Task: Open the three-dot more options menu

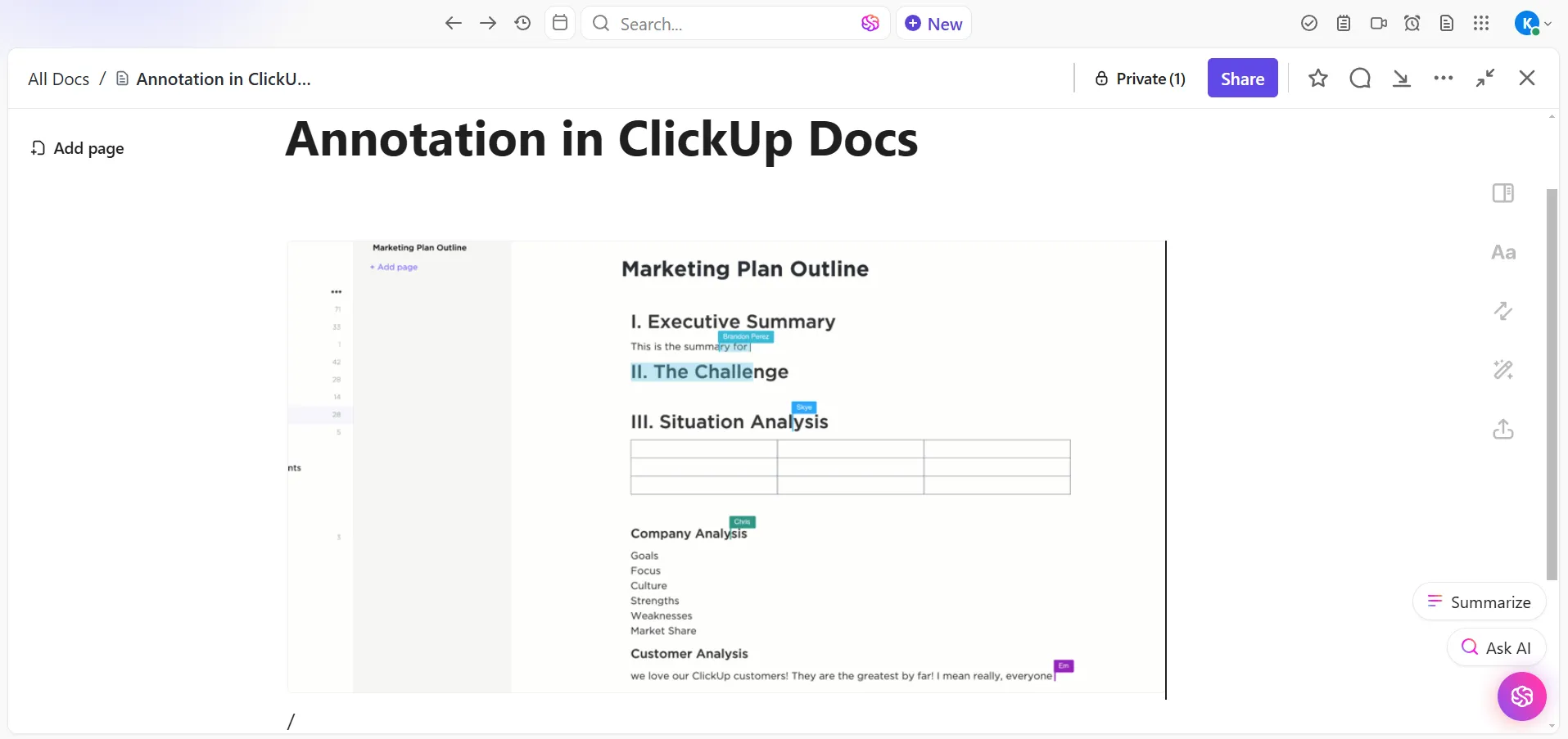Action: (1444, 79)
